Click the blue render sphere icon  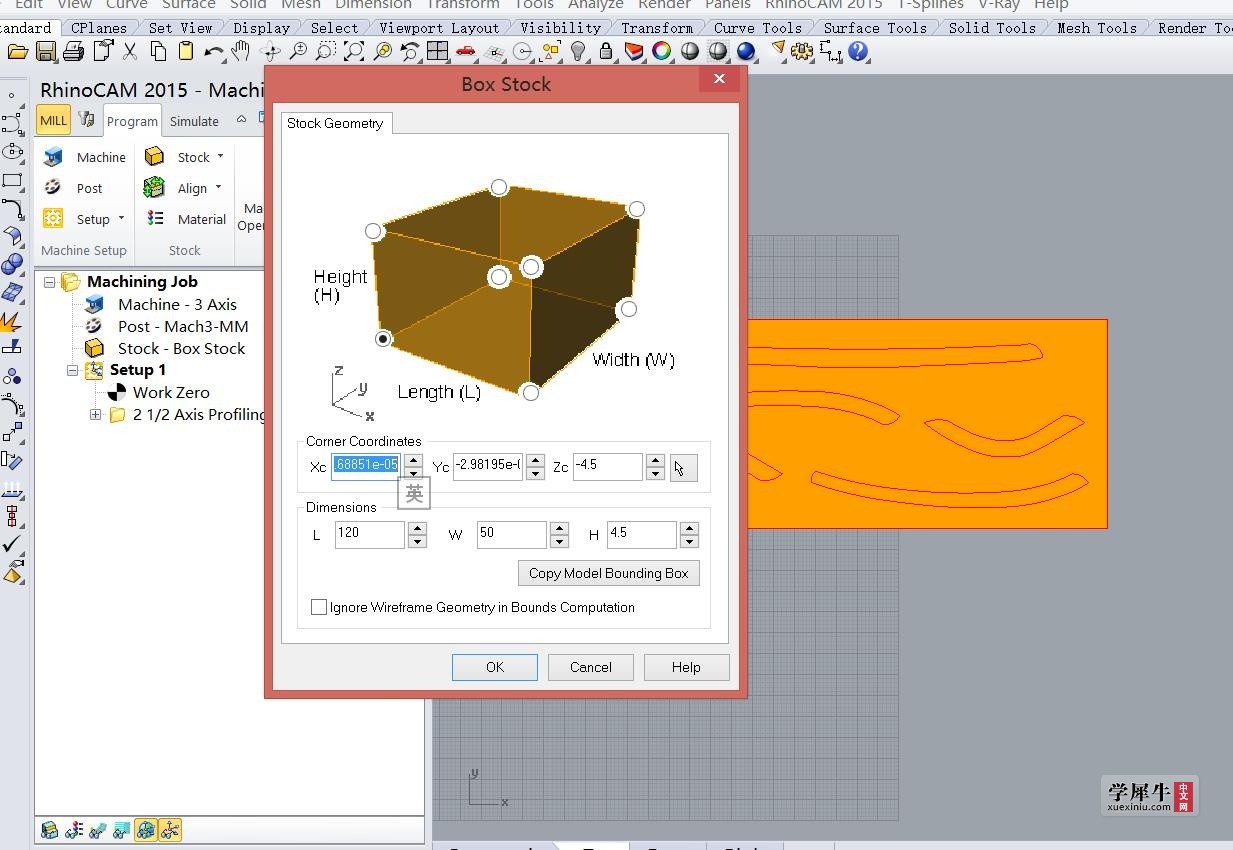(746, 51)
